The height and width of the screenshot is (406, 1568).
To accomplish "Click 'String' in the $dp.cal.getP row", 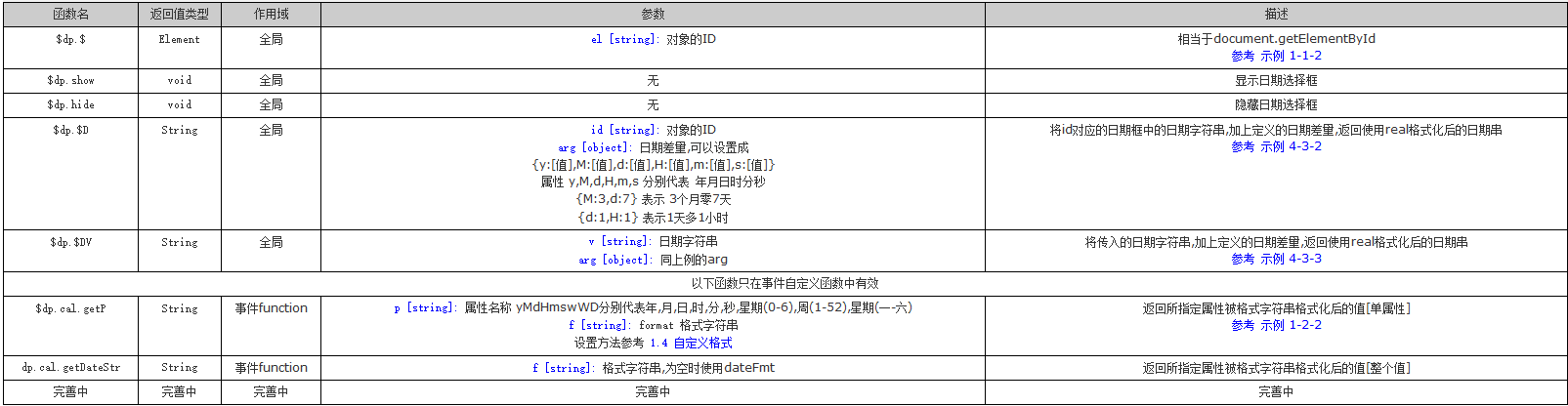I will point(180,308).
